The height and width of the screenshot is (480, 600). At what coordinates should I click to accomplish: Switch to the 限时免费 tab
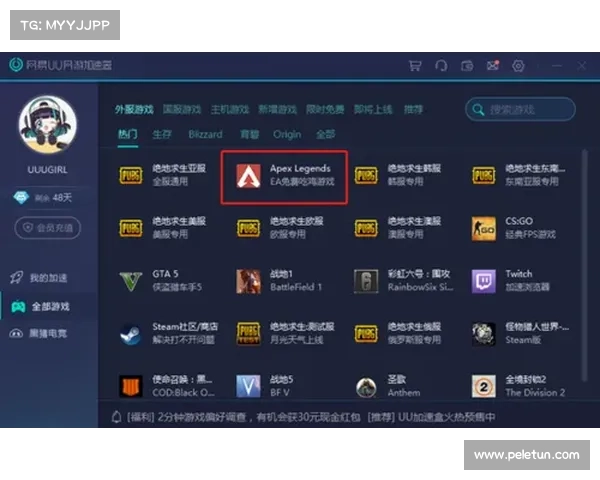pos(325,110)
